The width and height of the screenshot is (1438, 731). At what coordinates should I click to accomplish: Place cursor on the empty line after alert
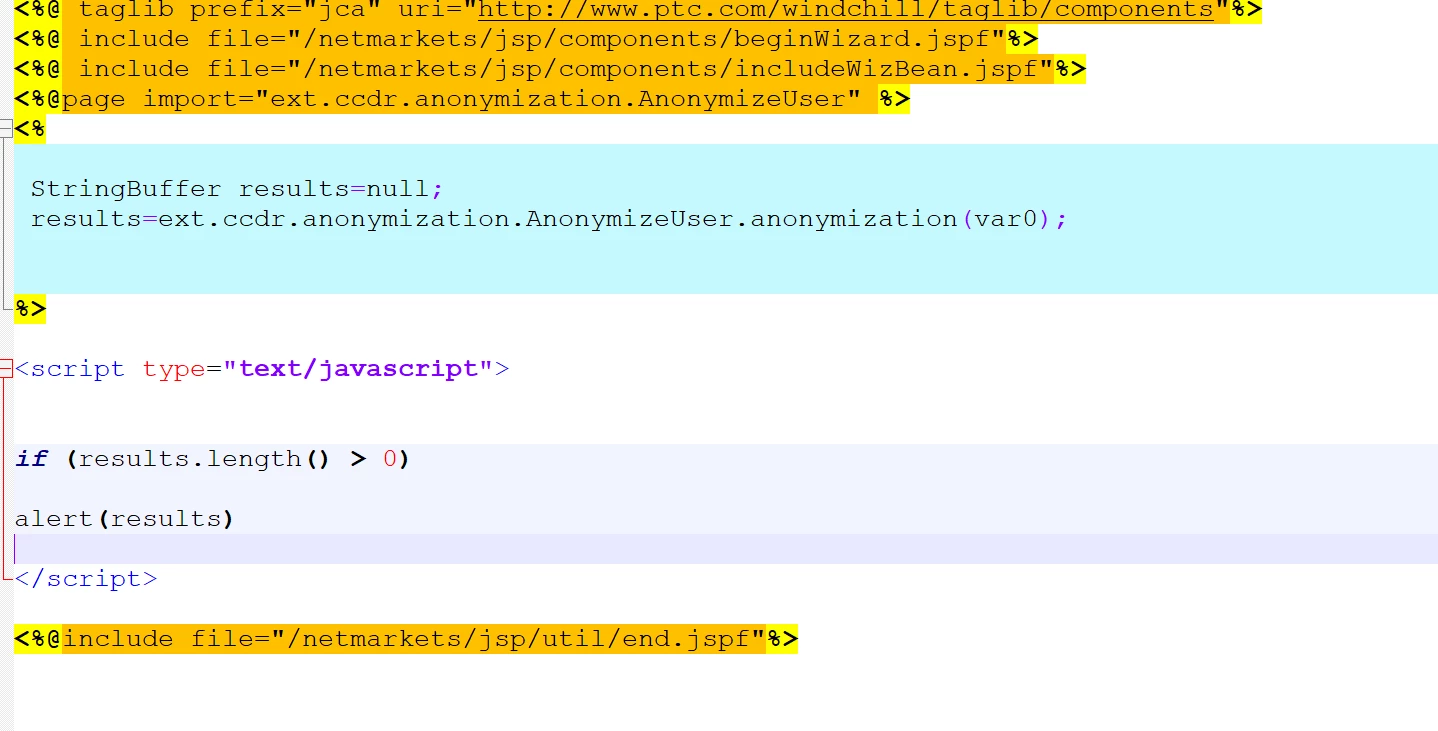(725, 549)
